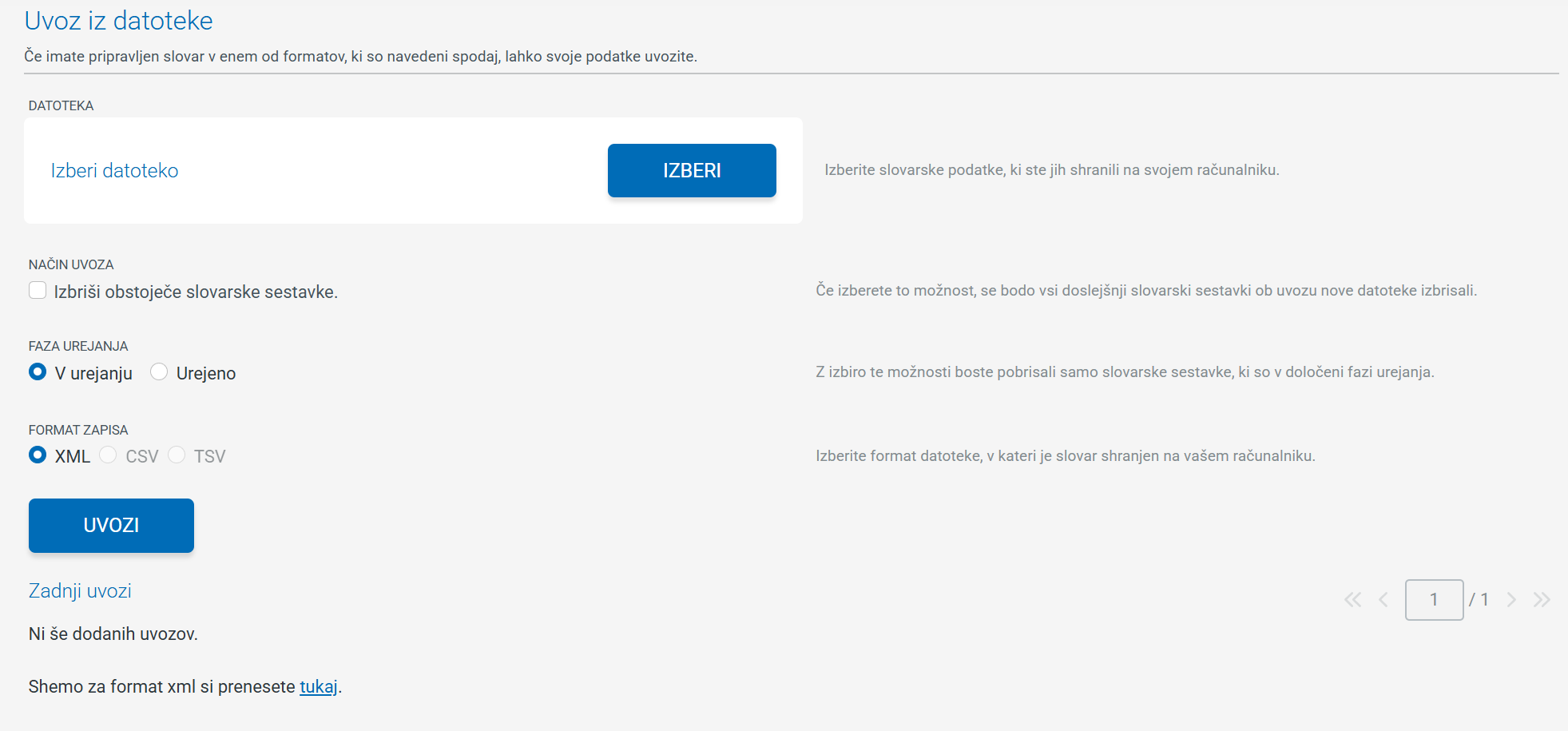Choose the 'Urejeno' radio option
This screenshot has width=1568, height=731.
point(159,372)
